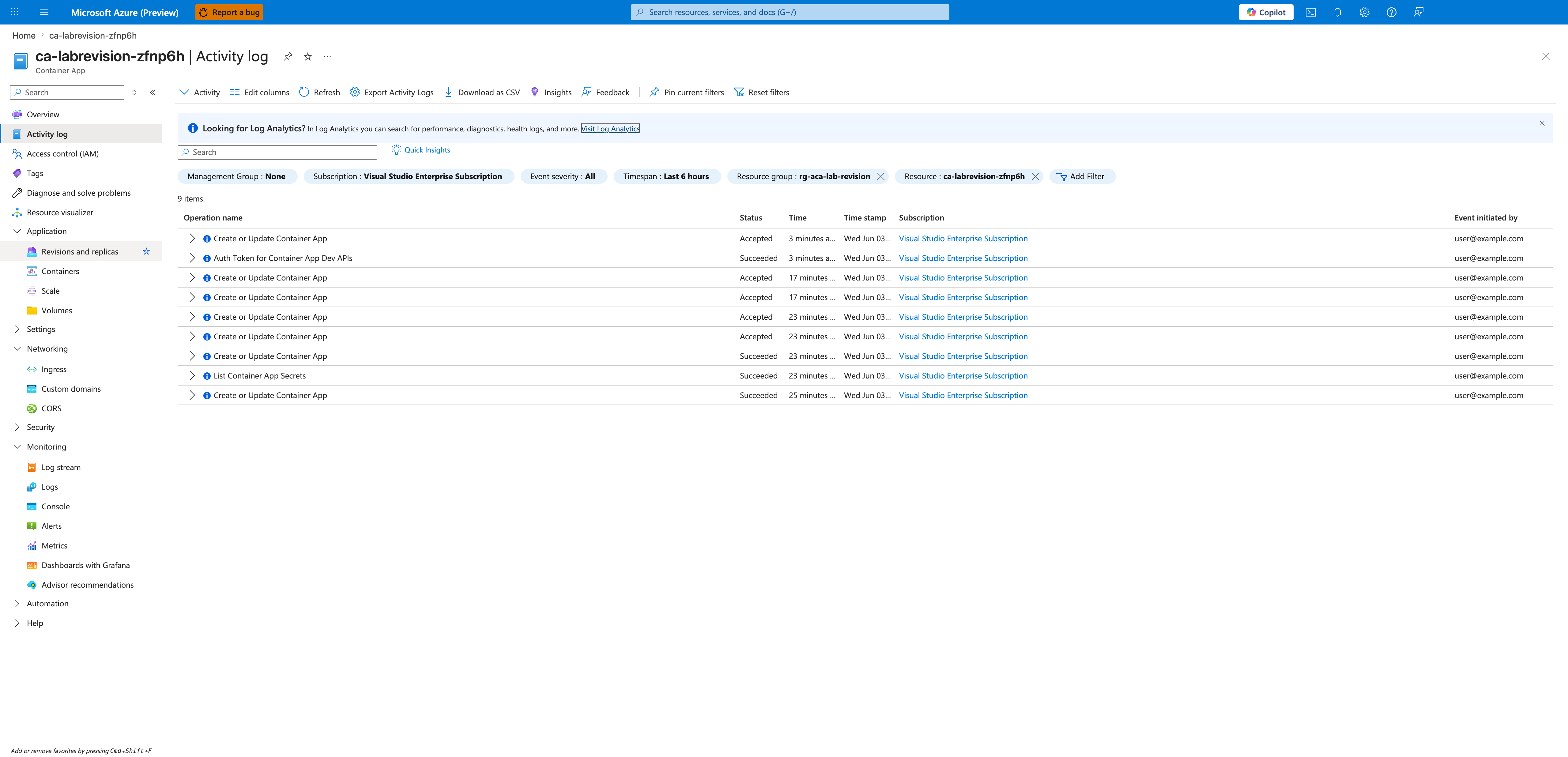The width and height of the screenshot is (1568, 757).
Task: Expand the List Container App Secrets row
Action: coord(192,375)
